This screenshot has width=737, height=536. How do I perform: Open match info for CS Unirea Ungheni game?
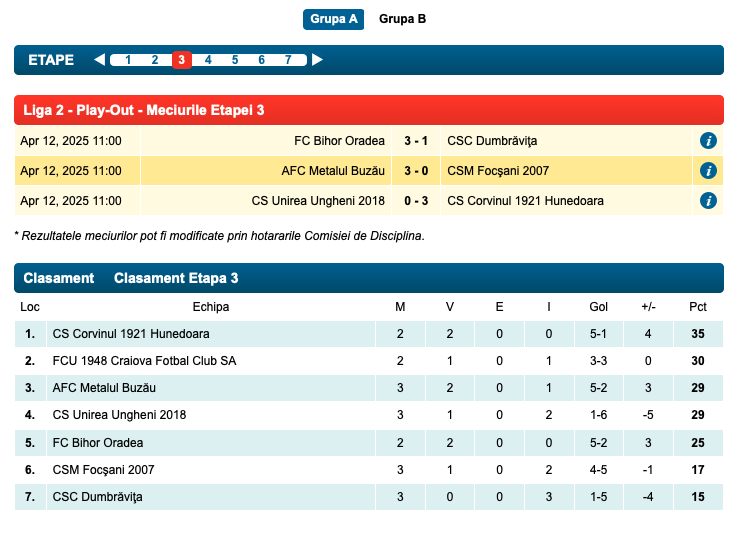click(x=708, y=201)
